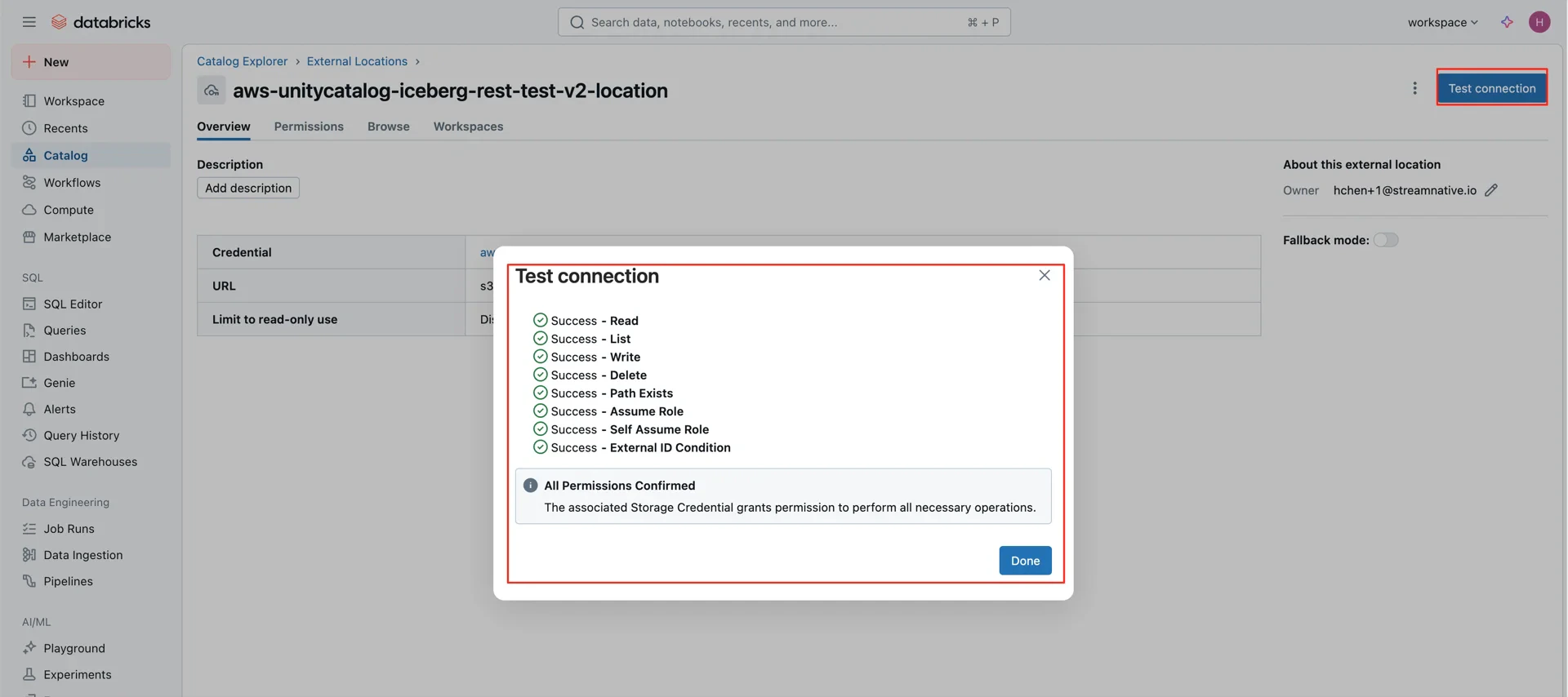Screen dimensions: 1568x697
Task: Click the Experiments flask icon
Action: pyautogui.click(x=29, y=674)
